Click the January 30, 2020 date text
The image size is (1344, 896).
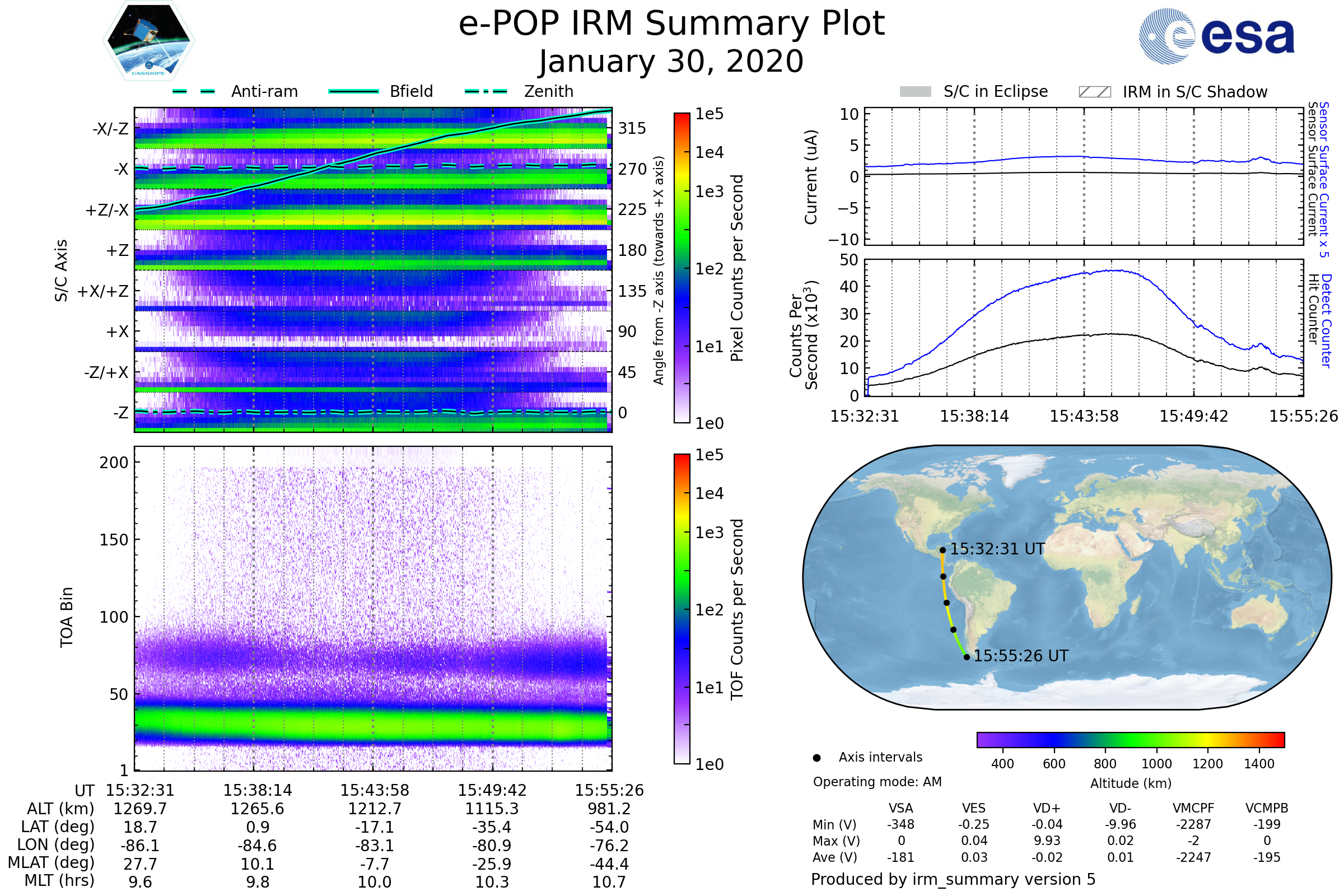point(671,62)
